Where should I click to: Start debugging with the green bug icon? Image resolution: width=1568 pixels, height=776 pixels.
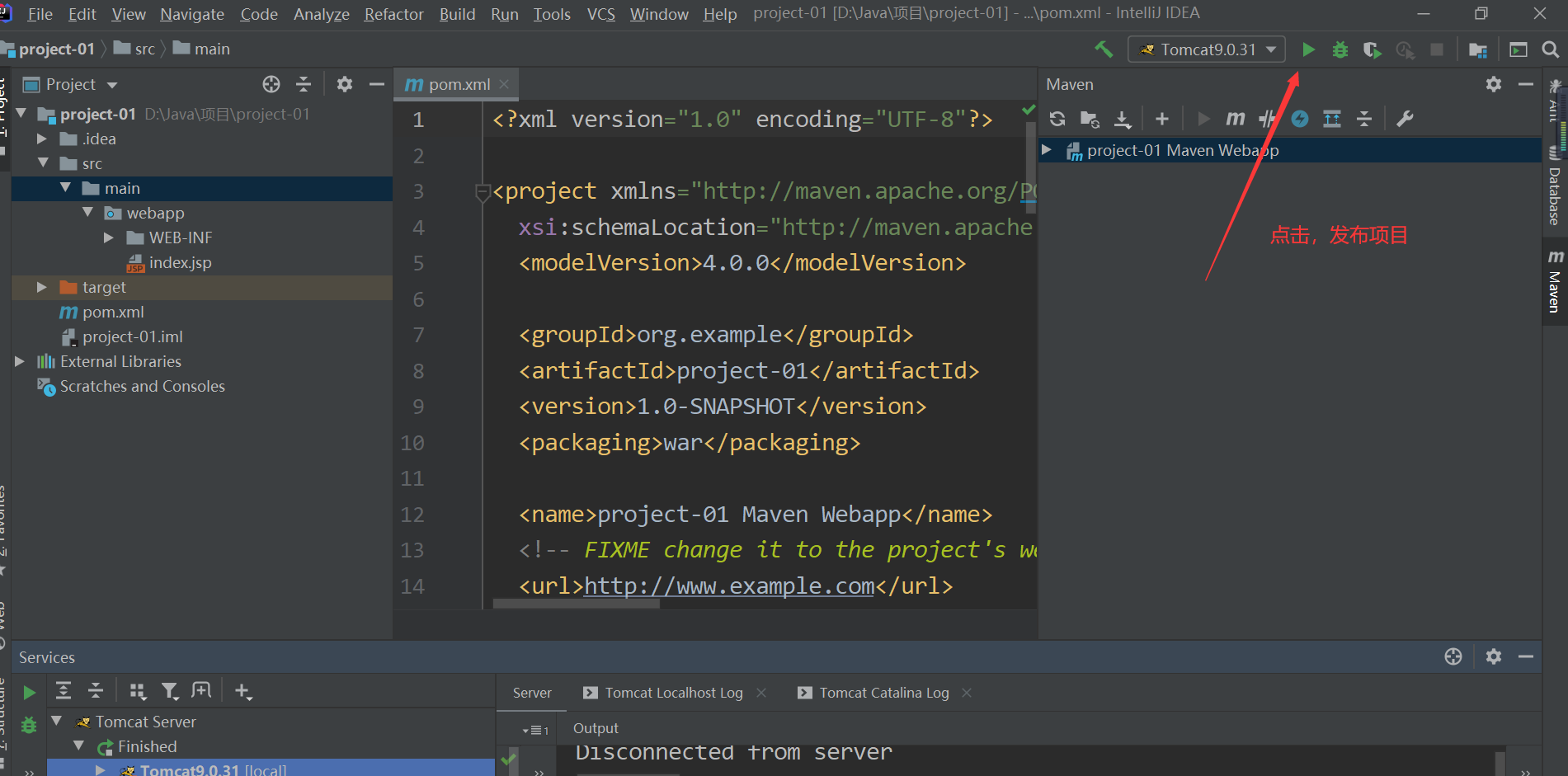point(1340,49)
